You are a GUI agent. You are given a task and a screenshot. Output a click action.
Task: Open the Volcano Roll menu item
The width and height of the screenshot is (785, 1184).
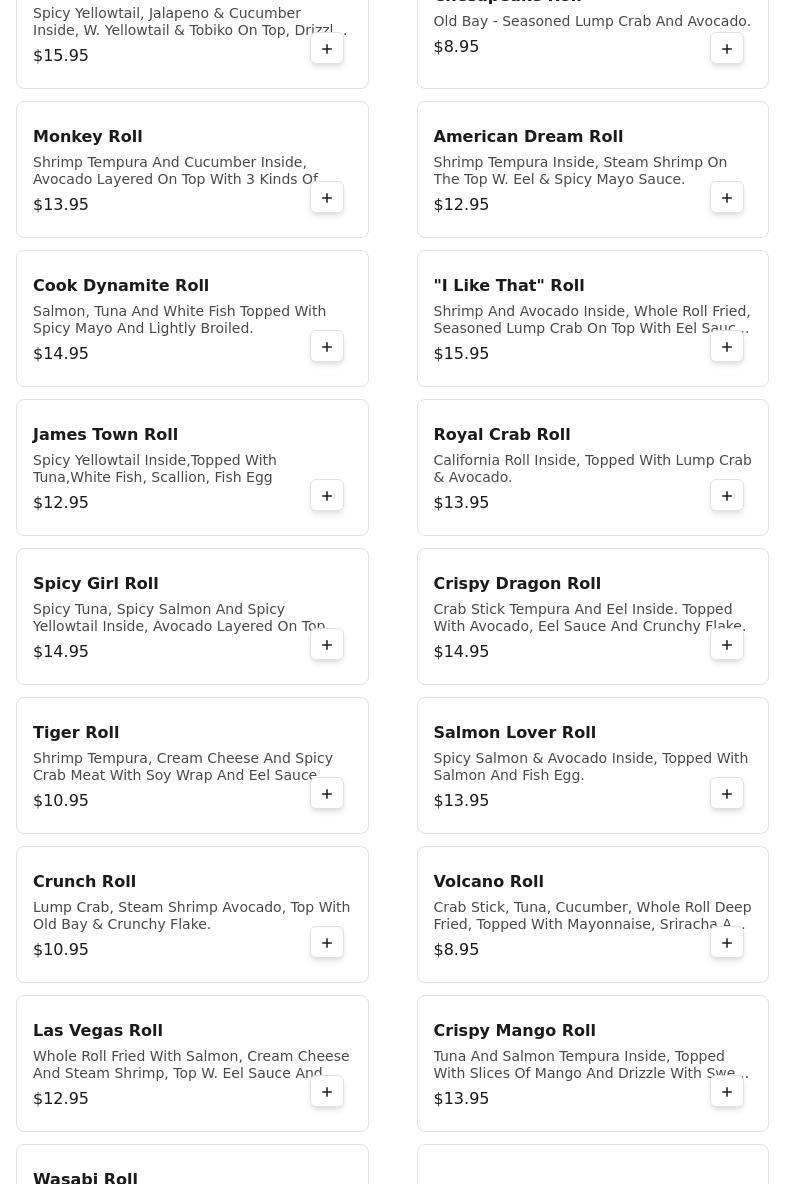click(488, 882)
